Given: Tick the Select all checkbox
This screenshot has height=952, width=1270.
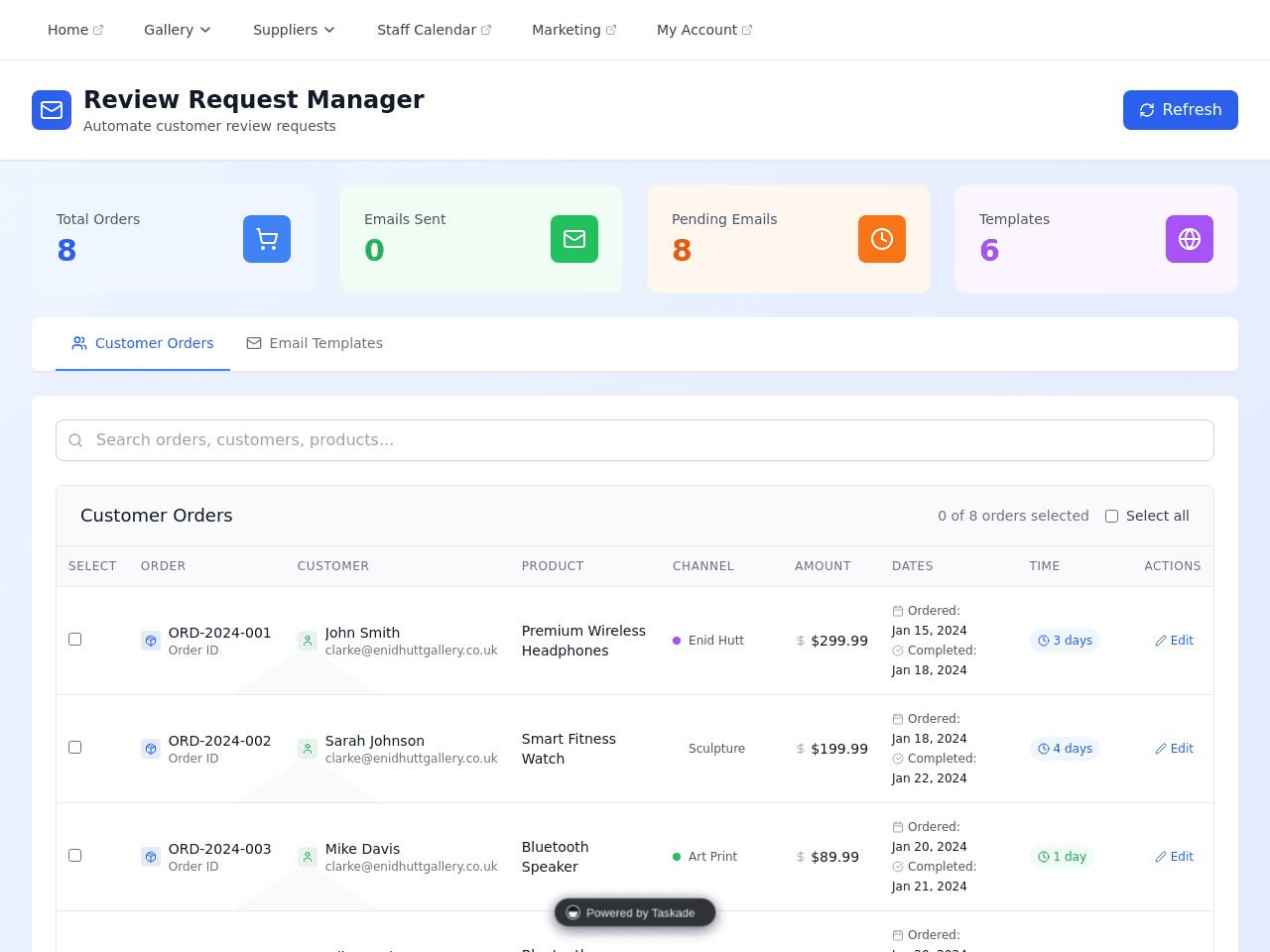Looking at the screenshot, I should (x=1111, y=516).
